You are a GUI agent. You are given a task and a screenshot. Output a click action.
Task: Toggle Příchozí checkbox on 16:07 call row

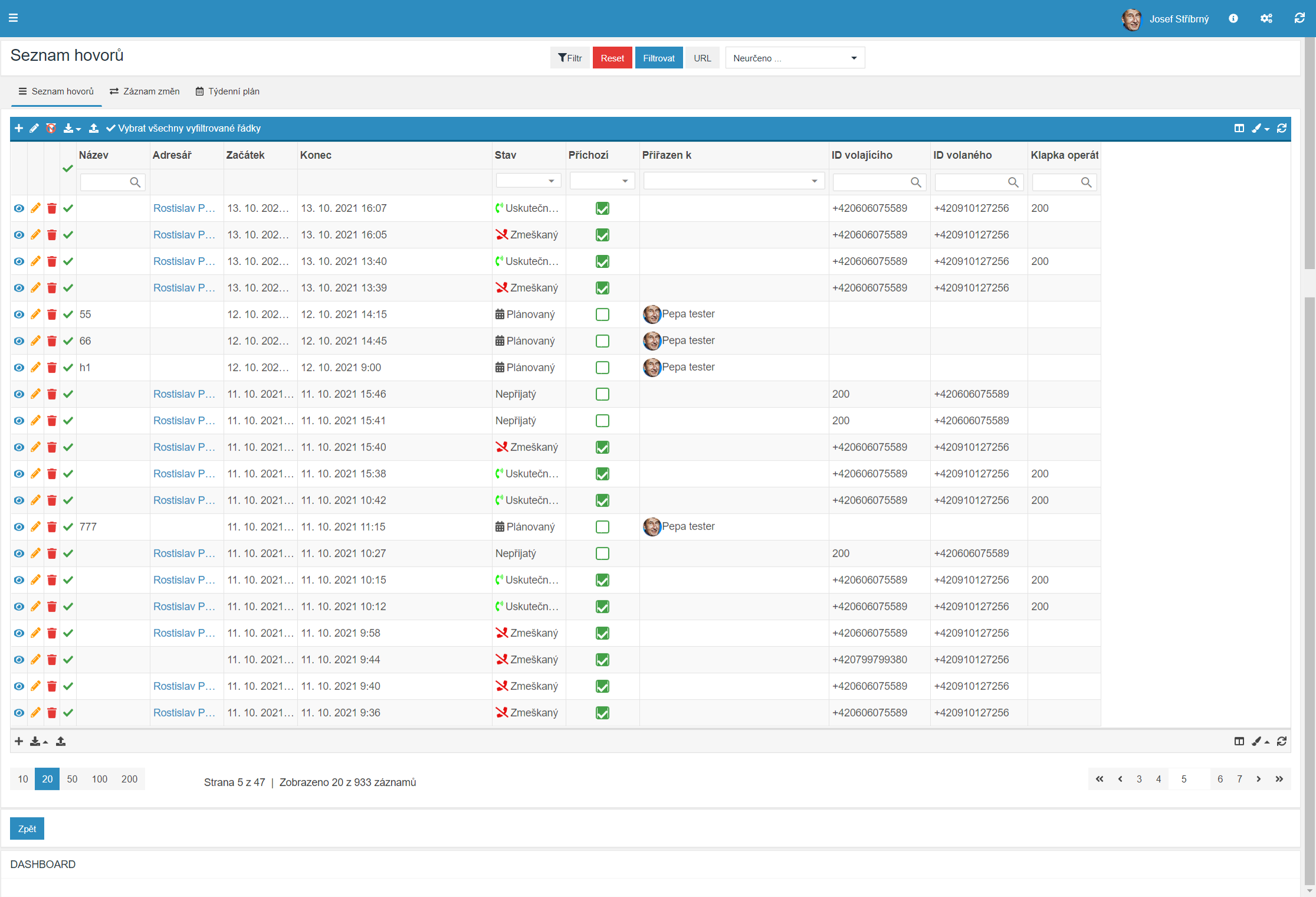[602, 208]
